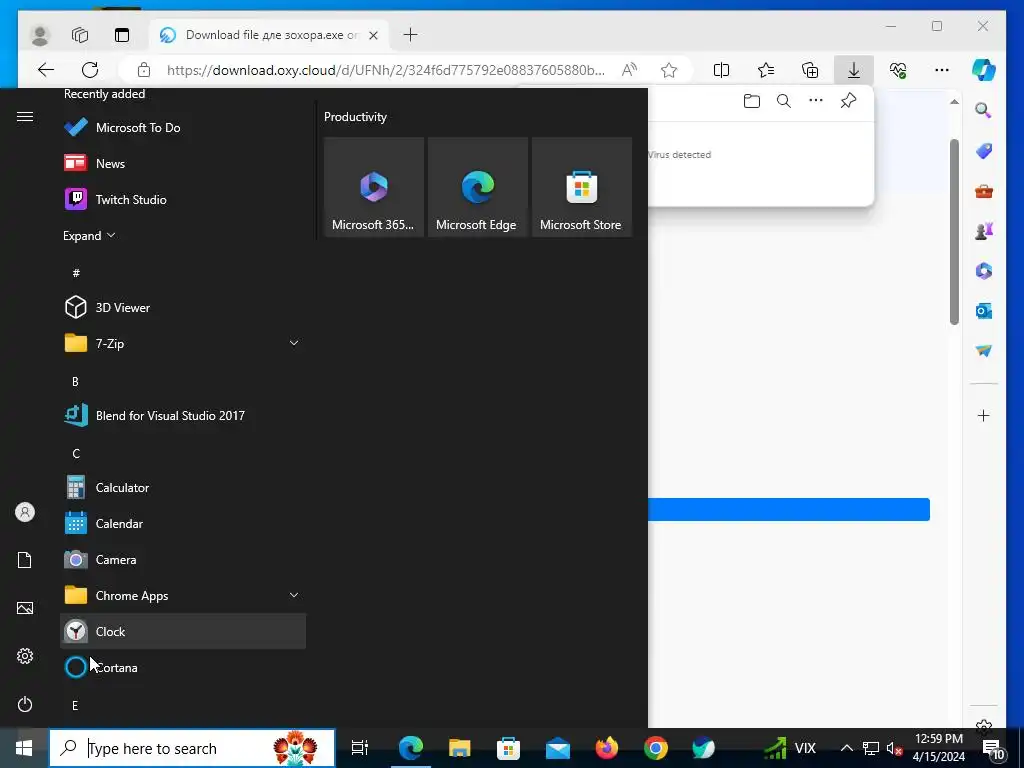Open Edge Collections
Image resolution: width=1024 pixels, height=768 pixels.
click(810, 70)
